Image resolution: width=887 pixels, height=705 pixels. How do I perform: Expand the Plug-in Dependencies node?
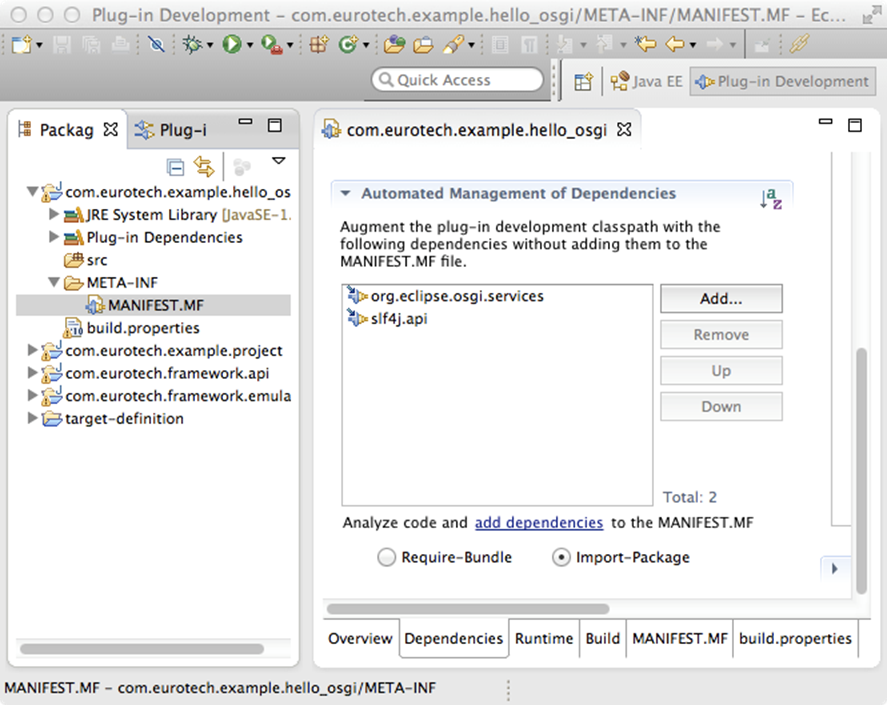54,237
